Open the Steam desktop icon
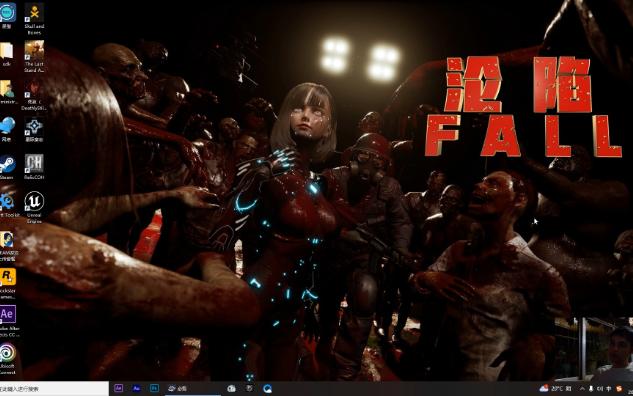Image resolution: width=633 pixels, height=396 pixels. (7, 168)
